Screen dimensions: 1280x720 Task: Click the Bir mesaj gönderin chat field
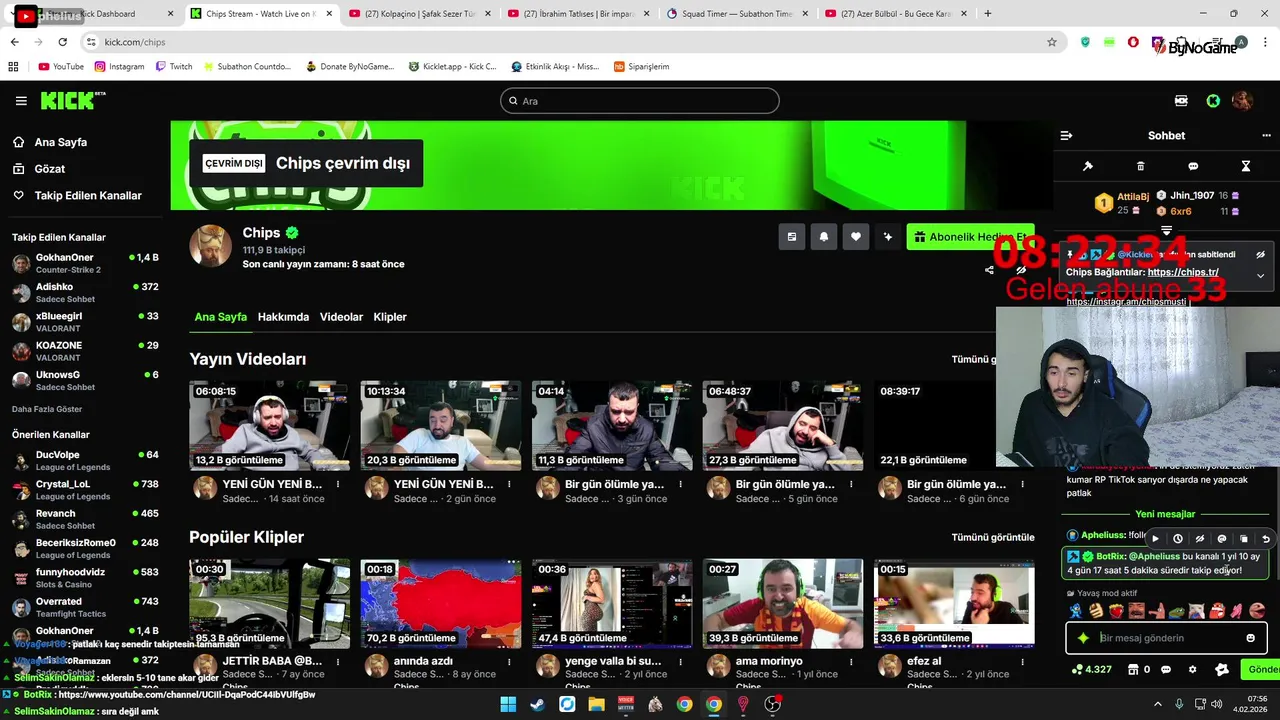[x=1168, y=638]
